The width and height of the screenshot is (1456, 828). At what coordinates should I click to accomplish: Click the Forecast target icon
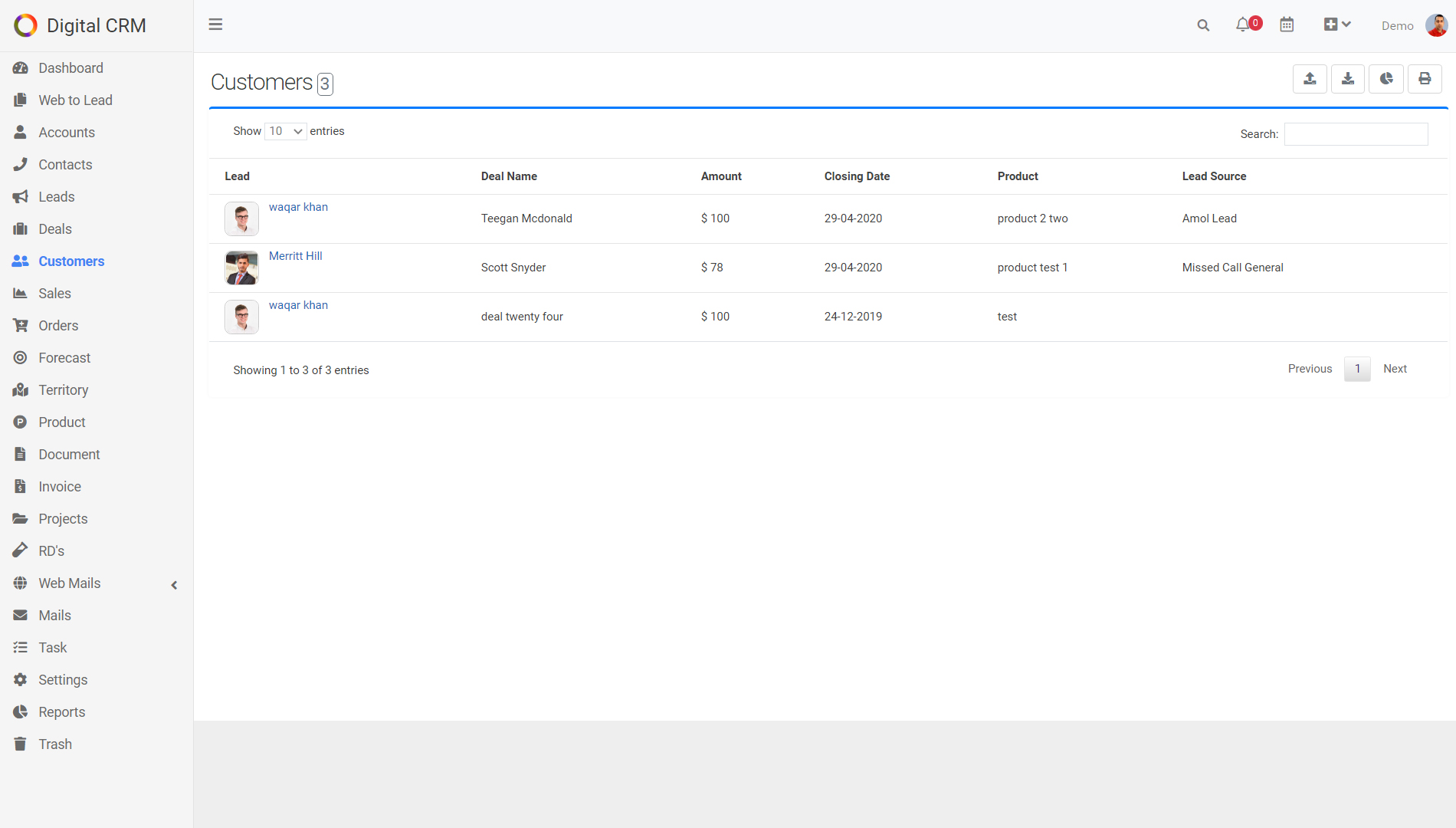click(x=21, y=358)
